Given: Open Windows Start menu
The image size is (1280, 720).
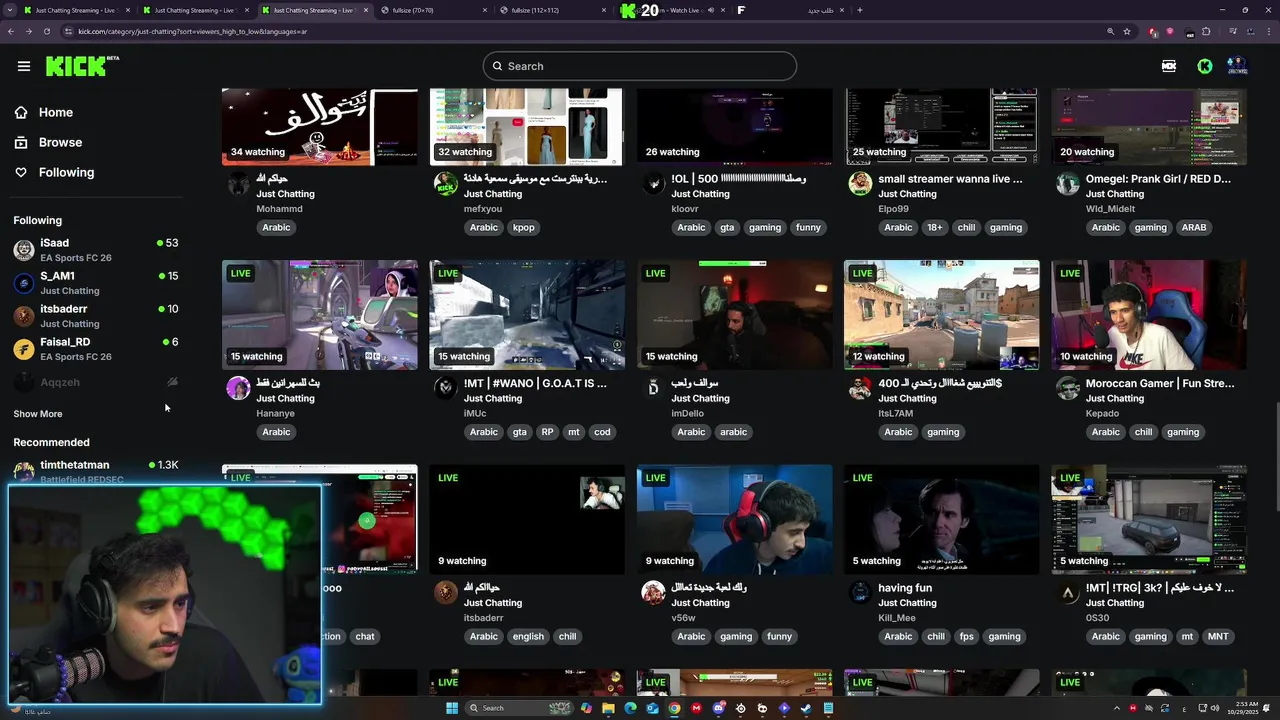Looking at the screenshot, I should click(x=452, y=708).
